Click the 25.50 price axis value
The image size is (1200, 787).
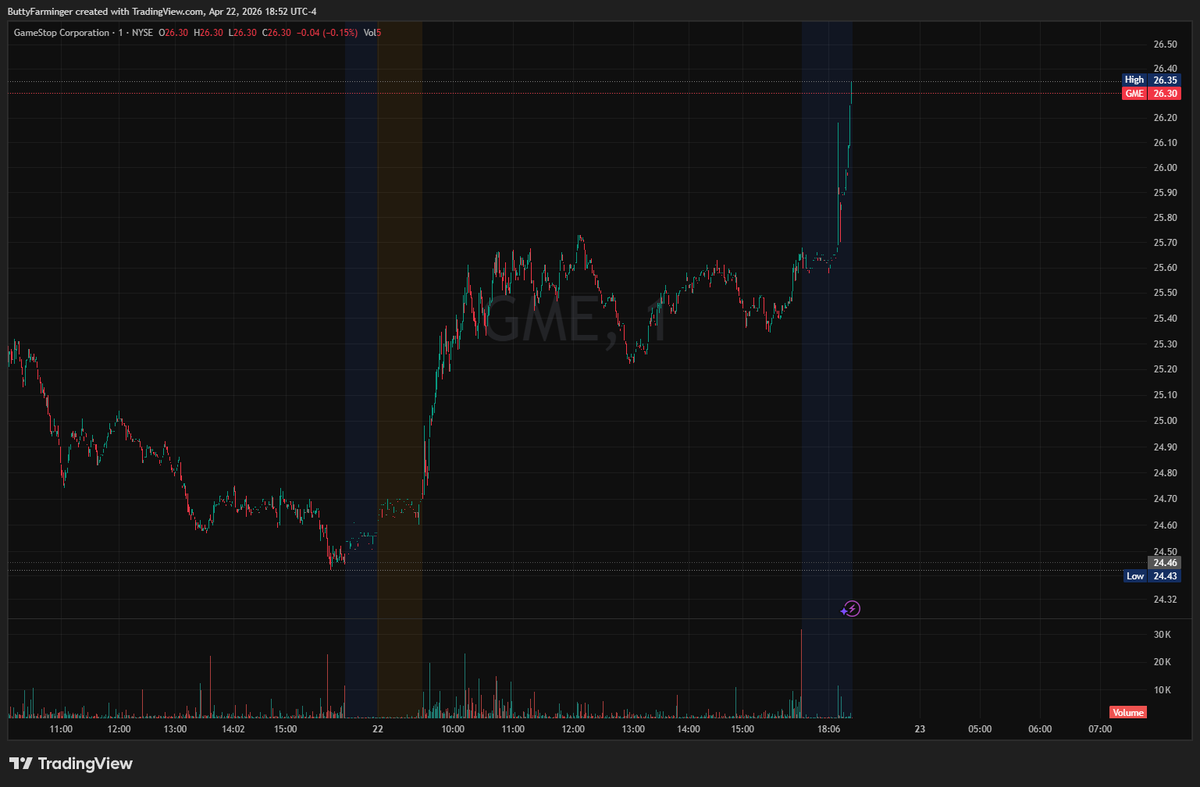coord(1164,293)
